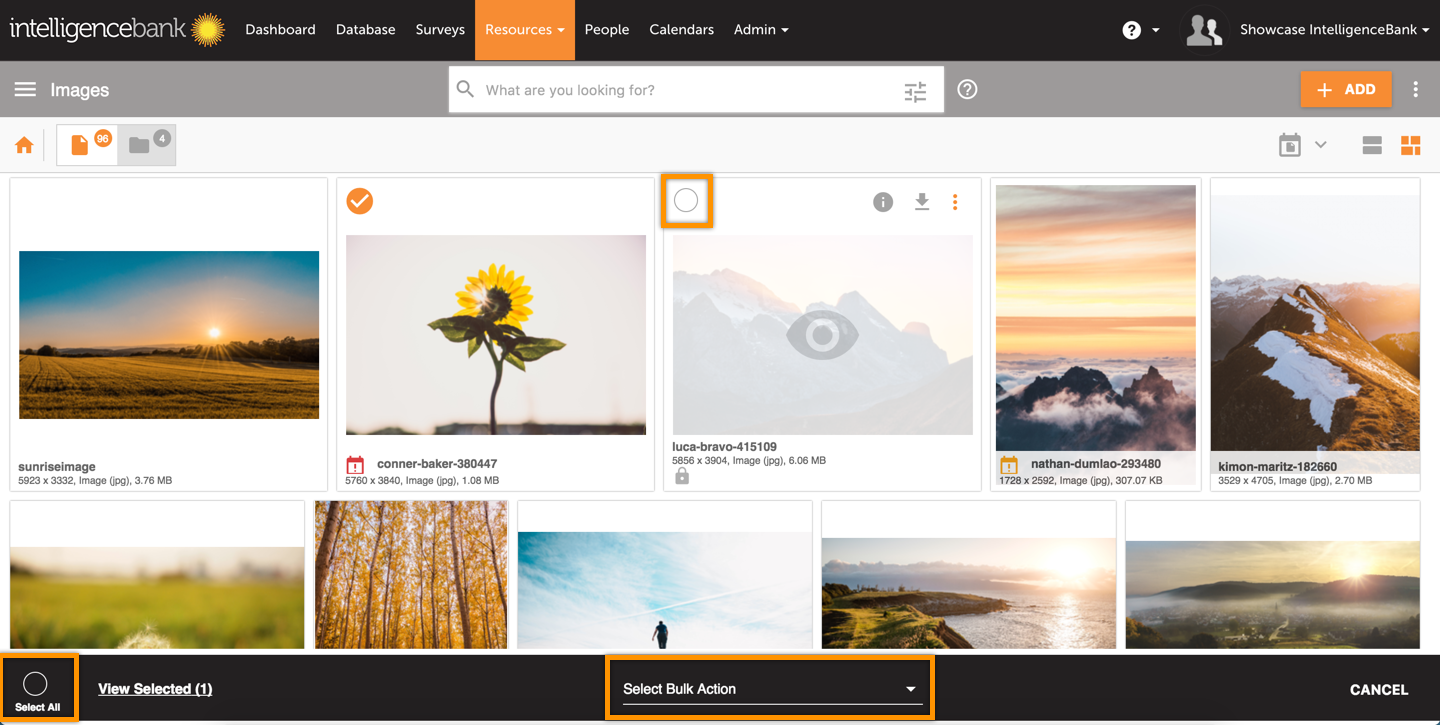Click the luca-bravo-415109 file name

725,447
